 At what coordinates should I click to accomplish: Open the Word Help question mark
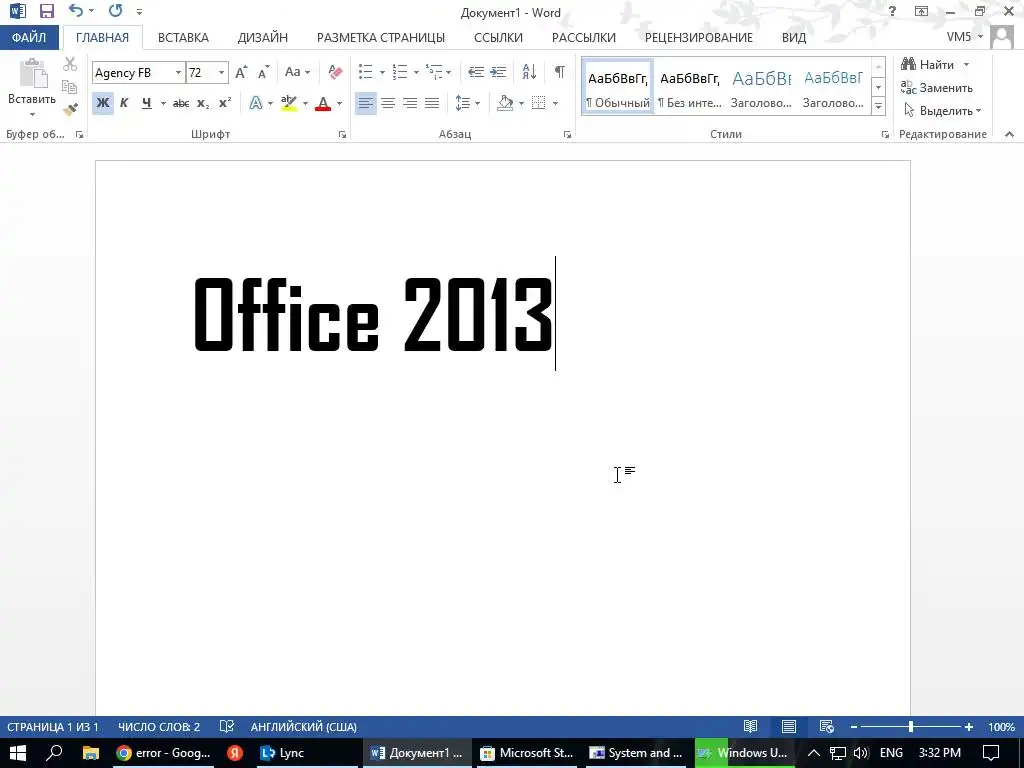[x=892, y=11]
